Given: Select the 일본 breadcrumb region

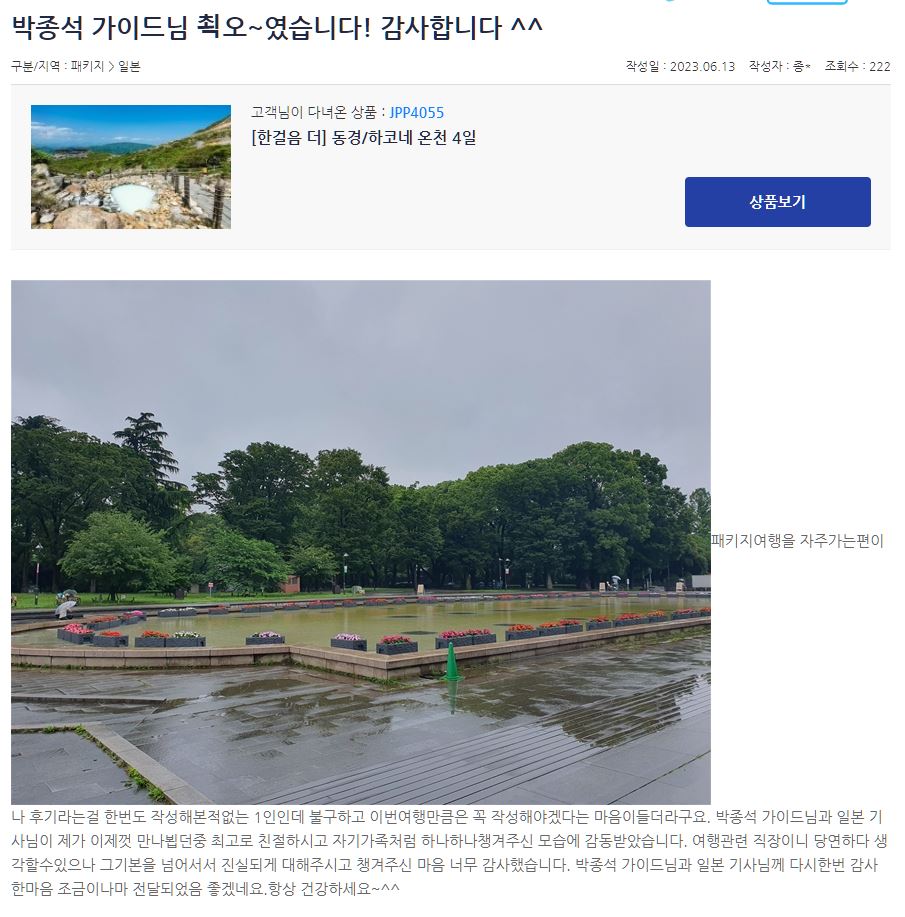Looking at the screenshot, I should 129,66.
